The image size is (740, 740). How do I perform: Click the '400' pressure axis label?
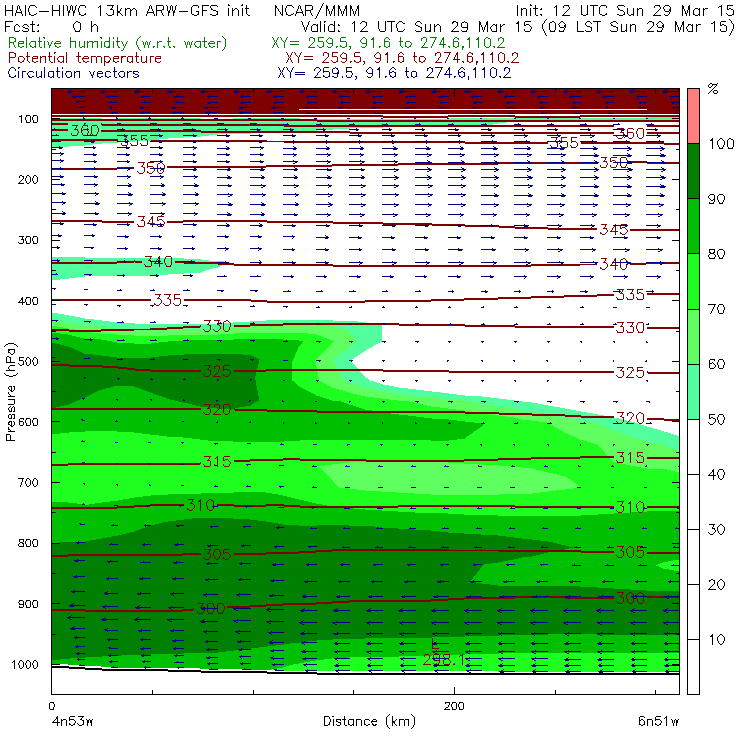point(28,301)
